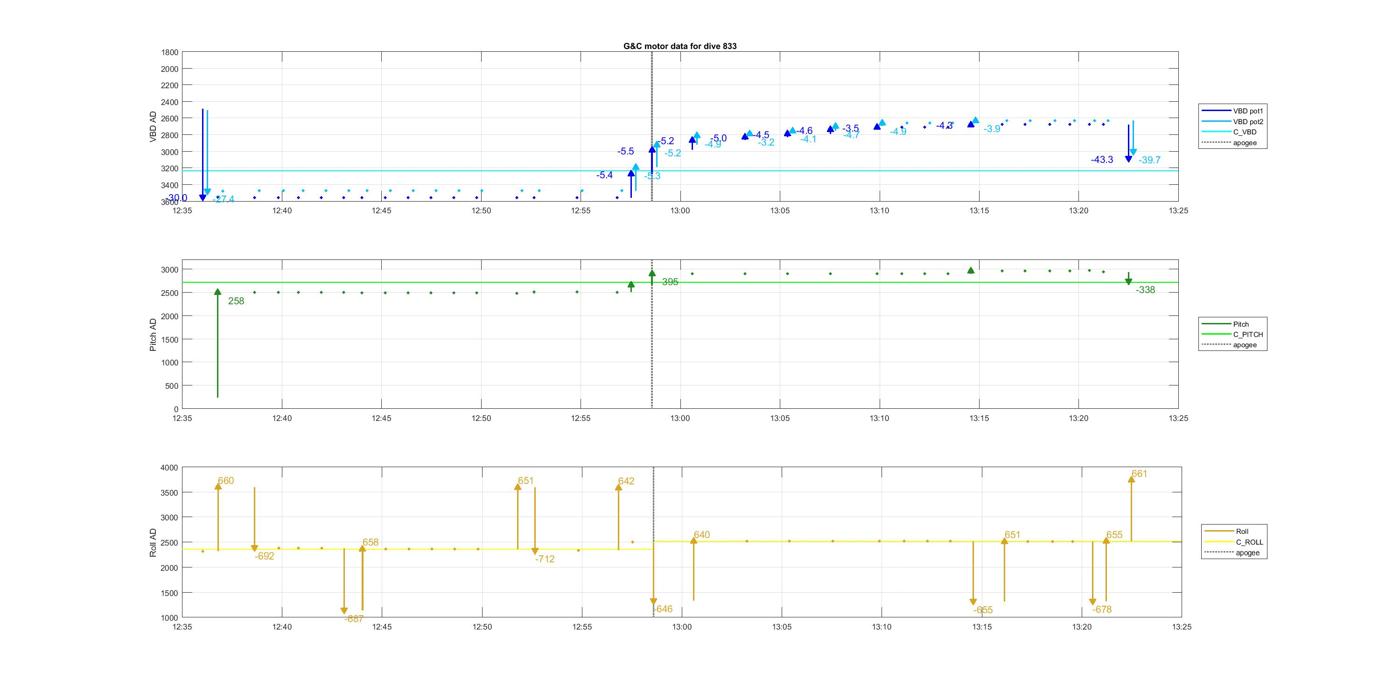The height and width of the screenshot is (693, 1400).
Task: Click the "VBD AD" y-axis label
Action: click(154, 126)
